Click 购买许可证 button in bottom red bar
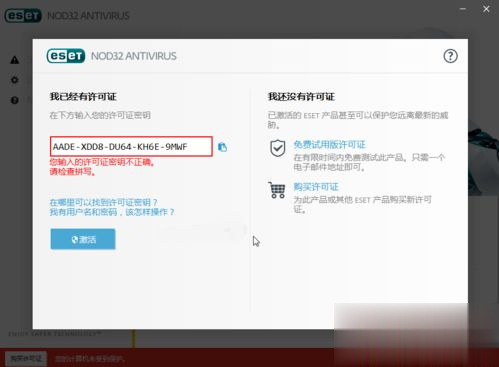Viewport: 499px width, 367px height. click(x=26, y=359)
